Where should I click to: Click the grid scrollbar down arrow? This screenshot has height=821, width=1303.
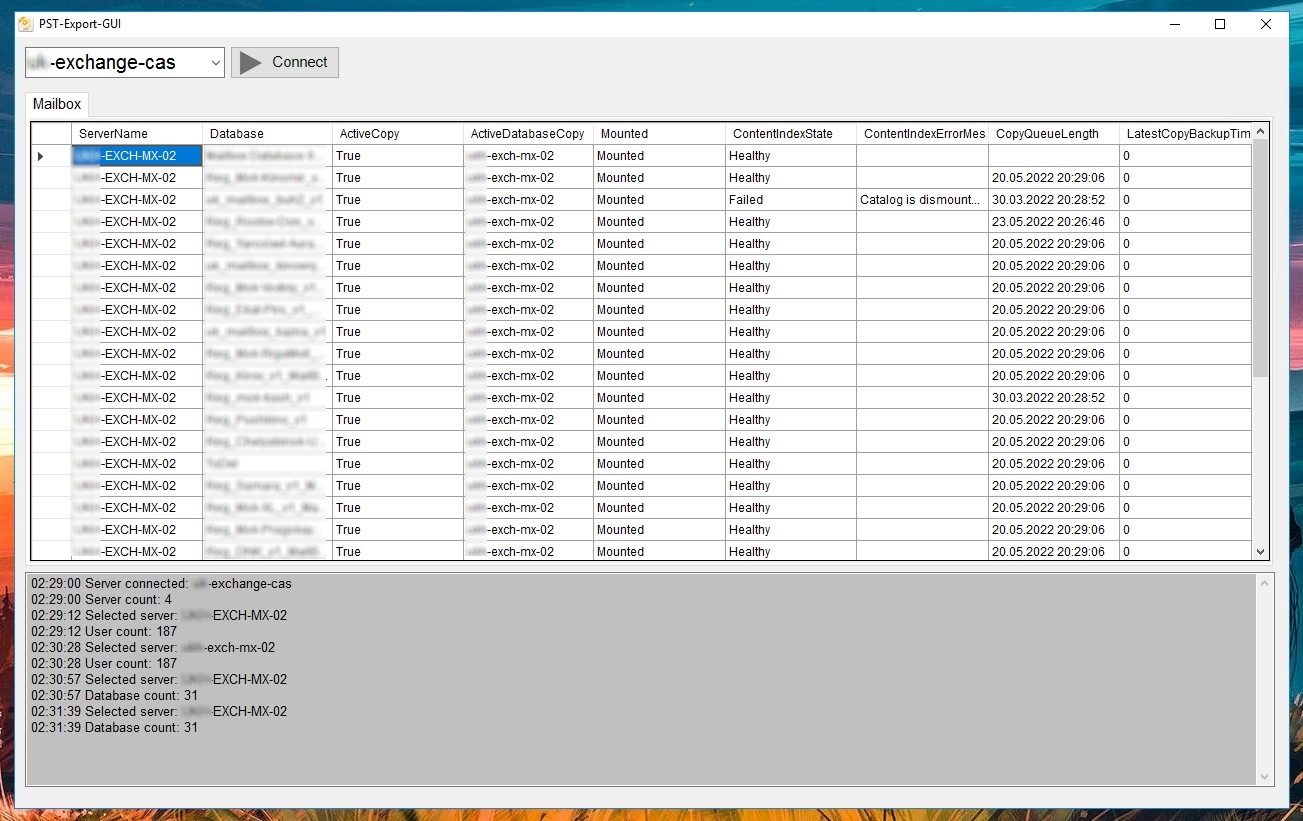click(1260, 552)
